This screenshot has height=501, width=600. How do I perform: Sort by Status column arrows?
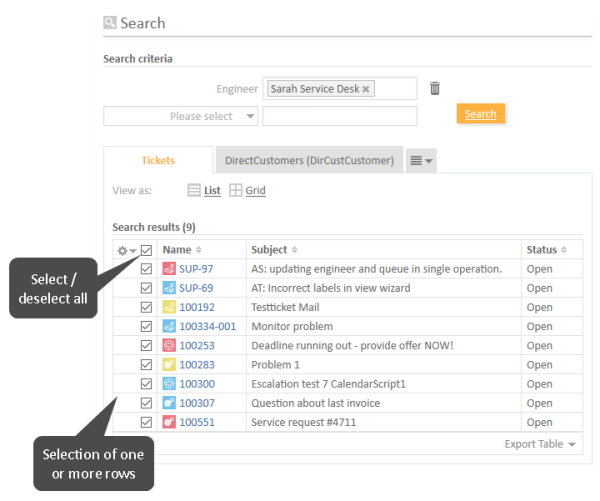tap(563, 250)
